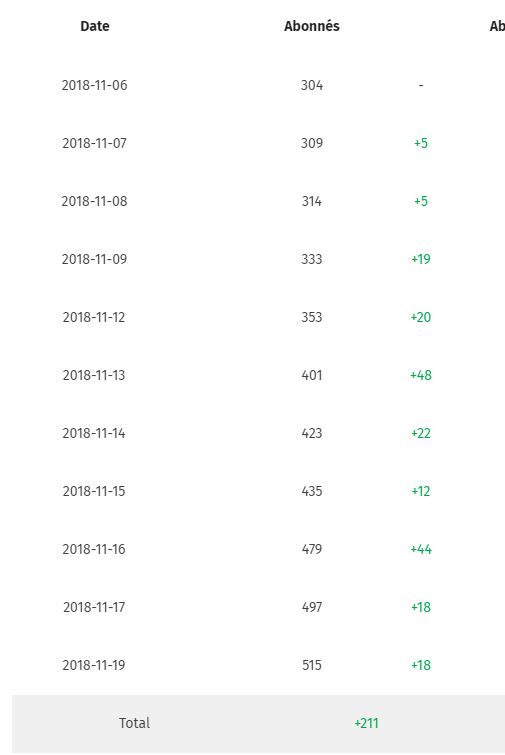Image resolution: width=505 pixels, height=755 pixels.
Task: Click the +44 change value
Action: [421, 549]
